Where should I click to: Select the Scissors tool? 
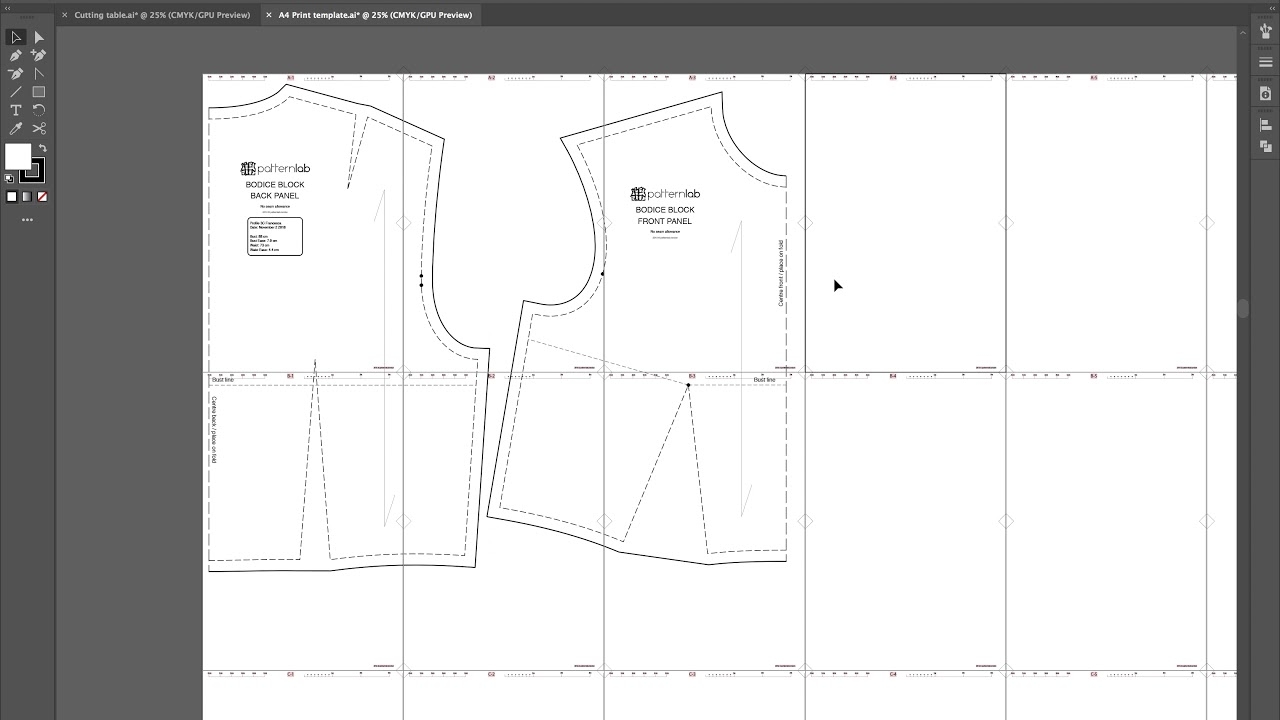pos(39,128)
